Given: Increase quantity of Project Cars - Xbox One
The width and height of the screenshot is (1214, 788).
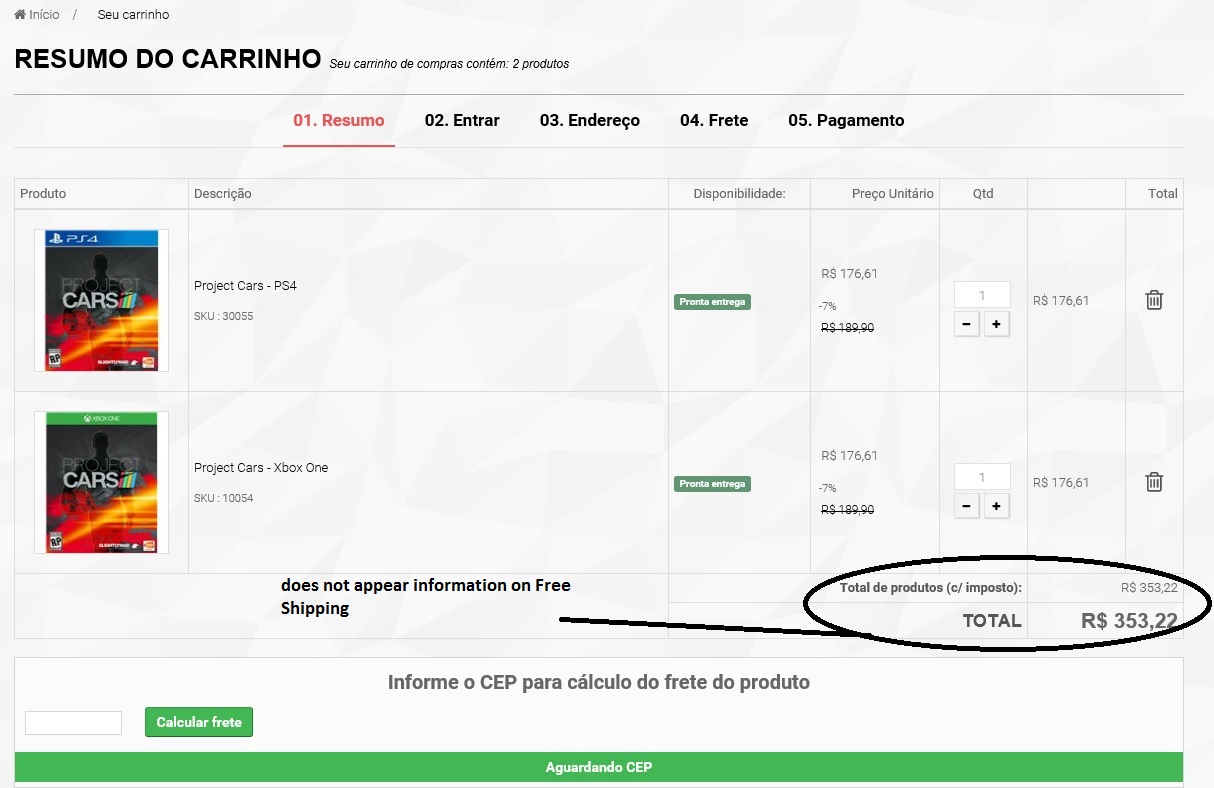Looking at the screenshot, I should click(x=996, y=506).
